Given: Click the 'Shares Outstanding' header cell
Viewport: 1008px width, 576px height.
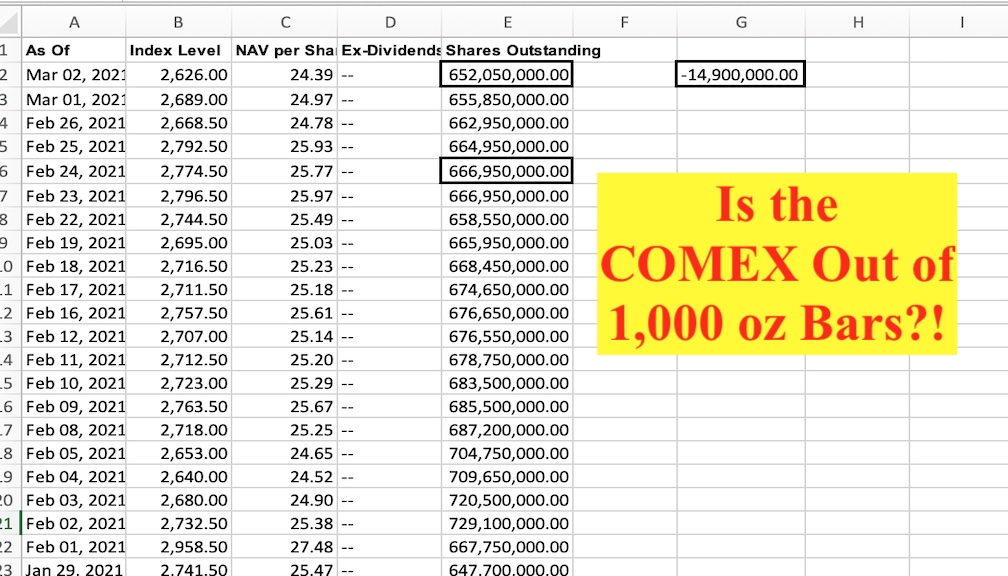Looking at the screenshot, I should coord(507,50).
